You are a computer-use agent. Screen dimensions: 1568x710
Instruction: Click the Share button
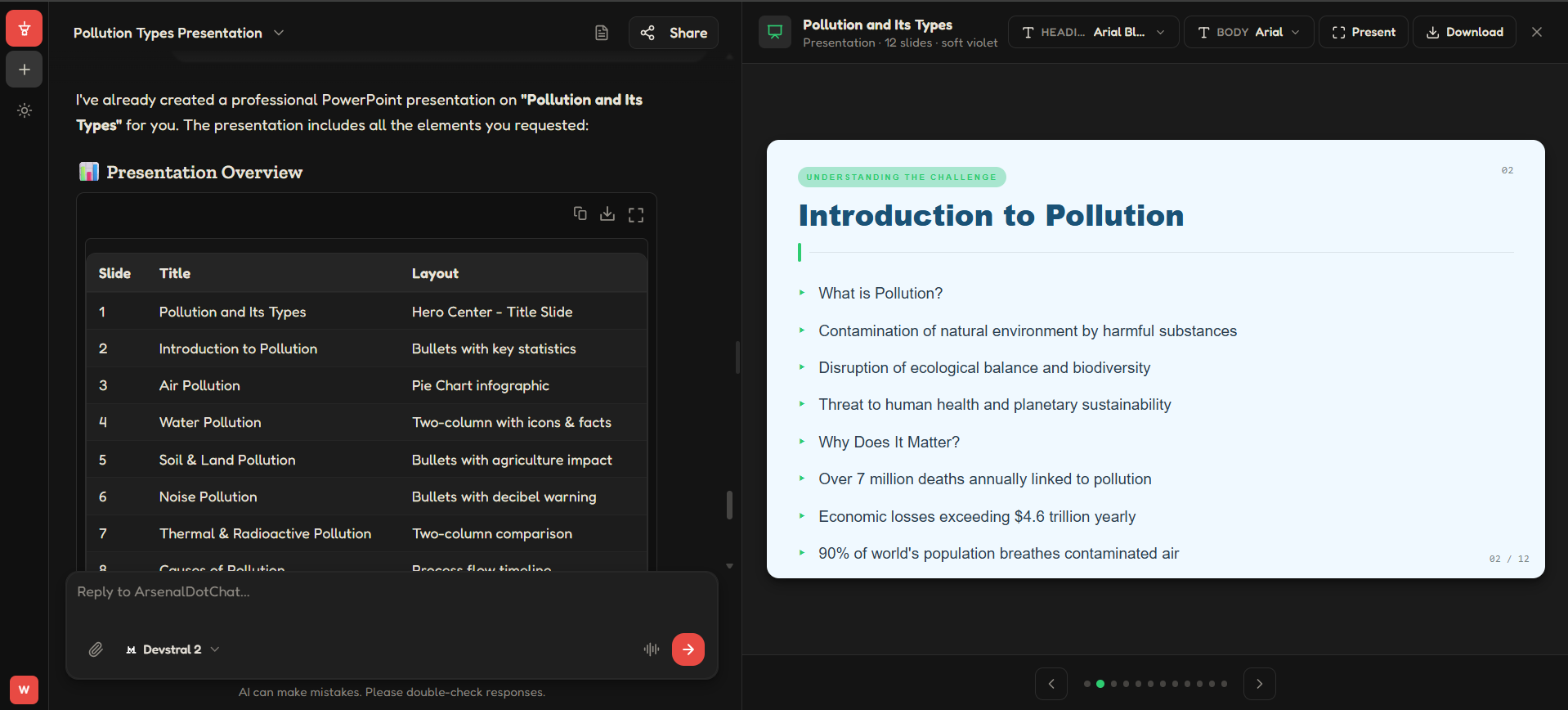point(674,33)
